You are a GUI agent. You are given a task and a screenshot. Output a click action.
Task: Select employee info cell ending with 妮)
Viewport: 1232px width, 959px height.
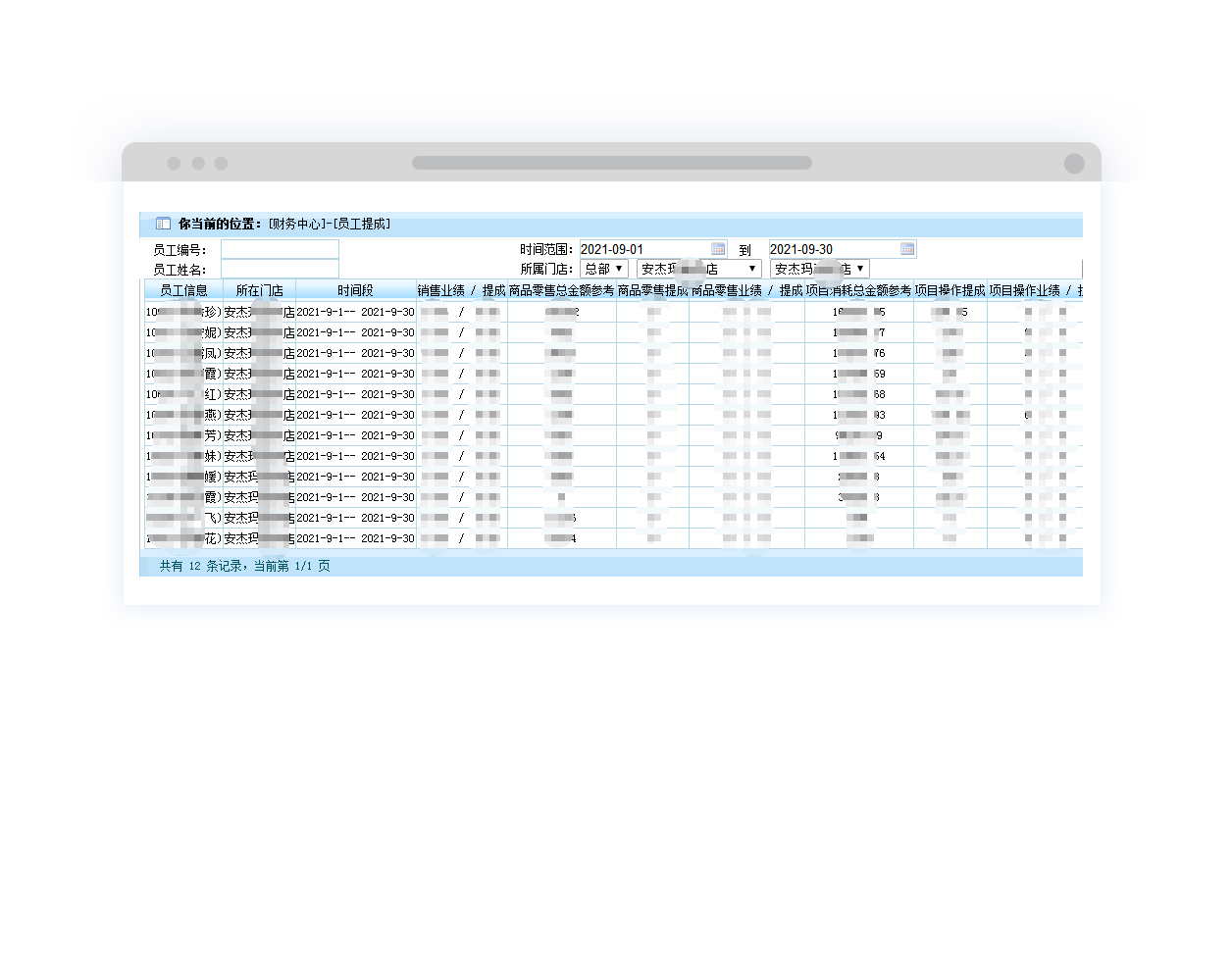click(183, 332)
